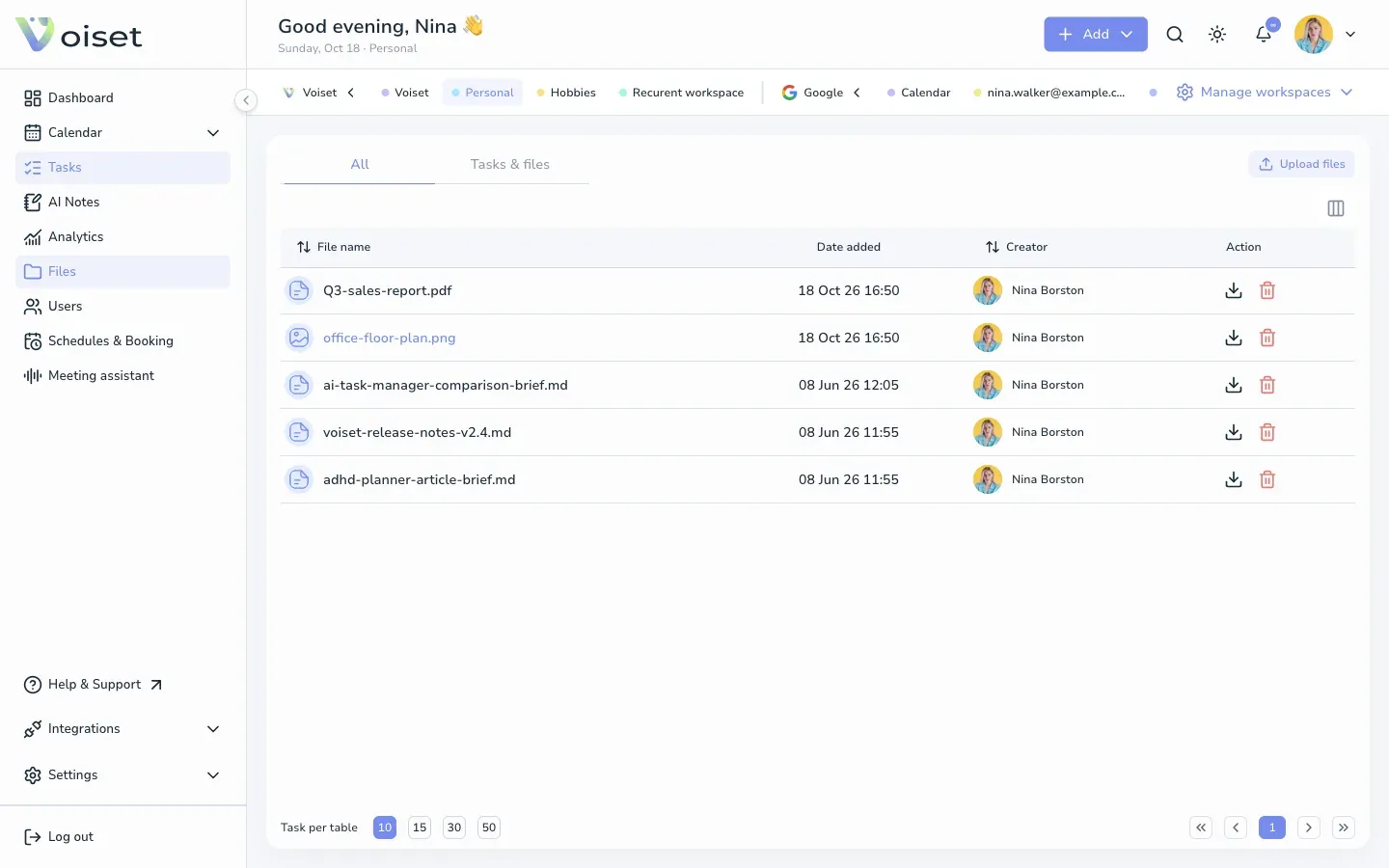The height and width of the screenshot is (868, 1389).
Task: Set 15 tasks per table
Action: pyautogui.click(x=420, y=827)
